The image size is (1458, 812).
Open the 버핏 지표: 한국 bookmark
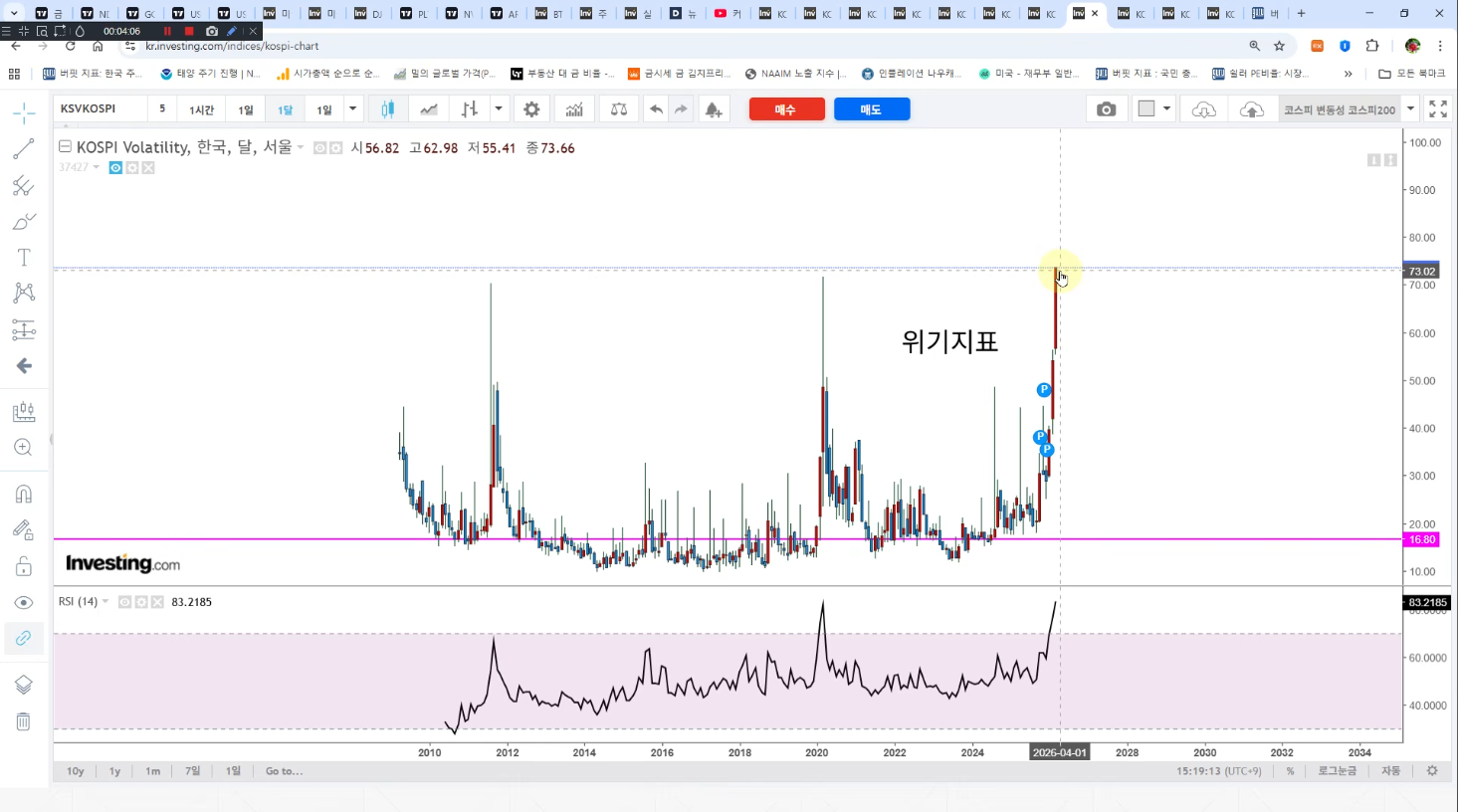(92, 74)
